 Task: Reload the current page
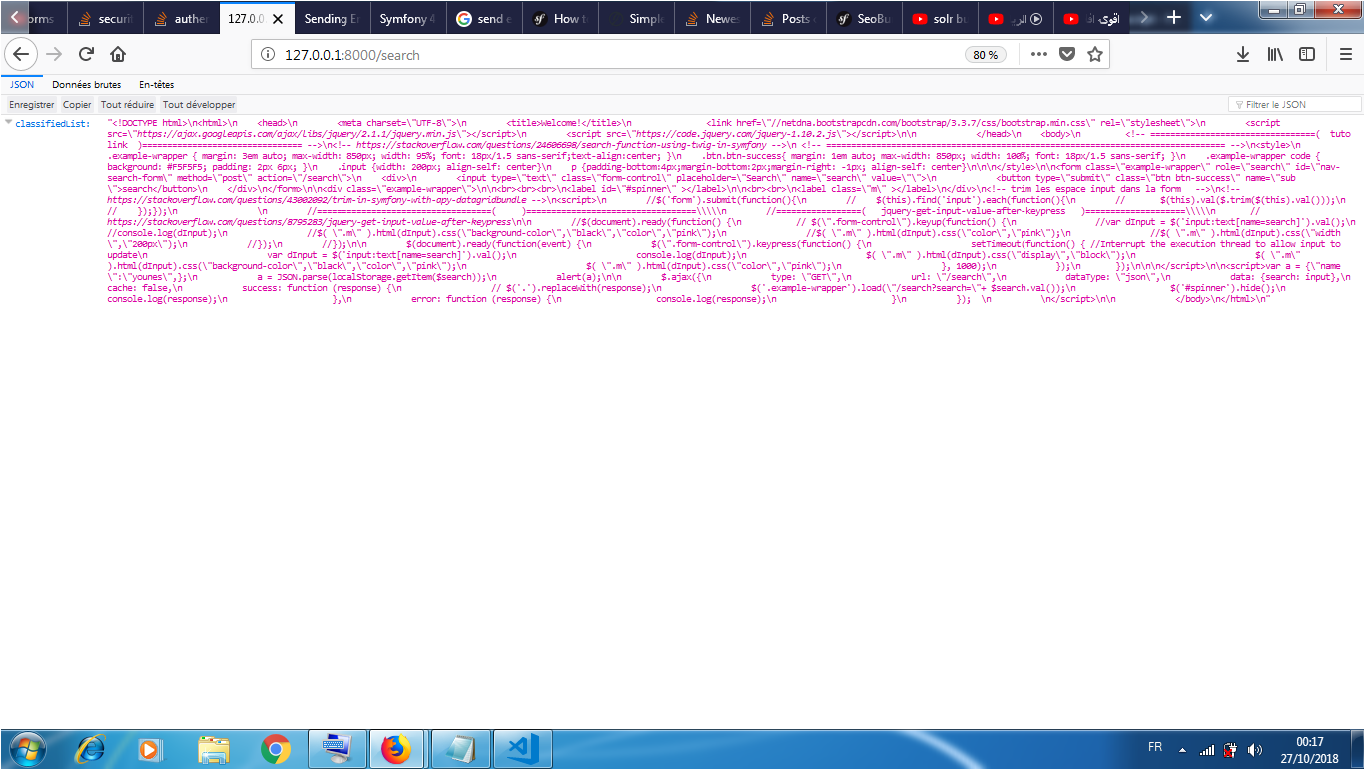pos(86,54)
